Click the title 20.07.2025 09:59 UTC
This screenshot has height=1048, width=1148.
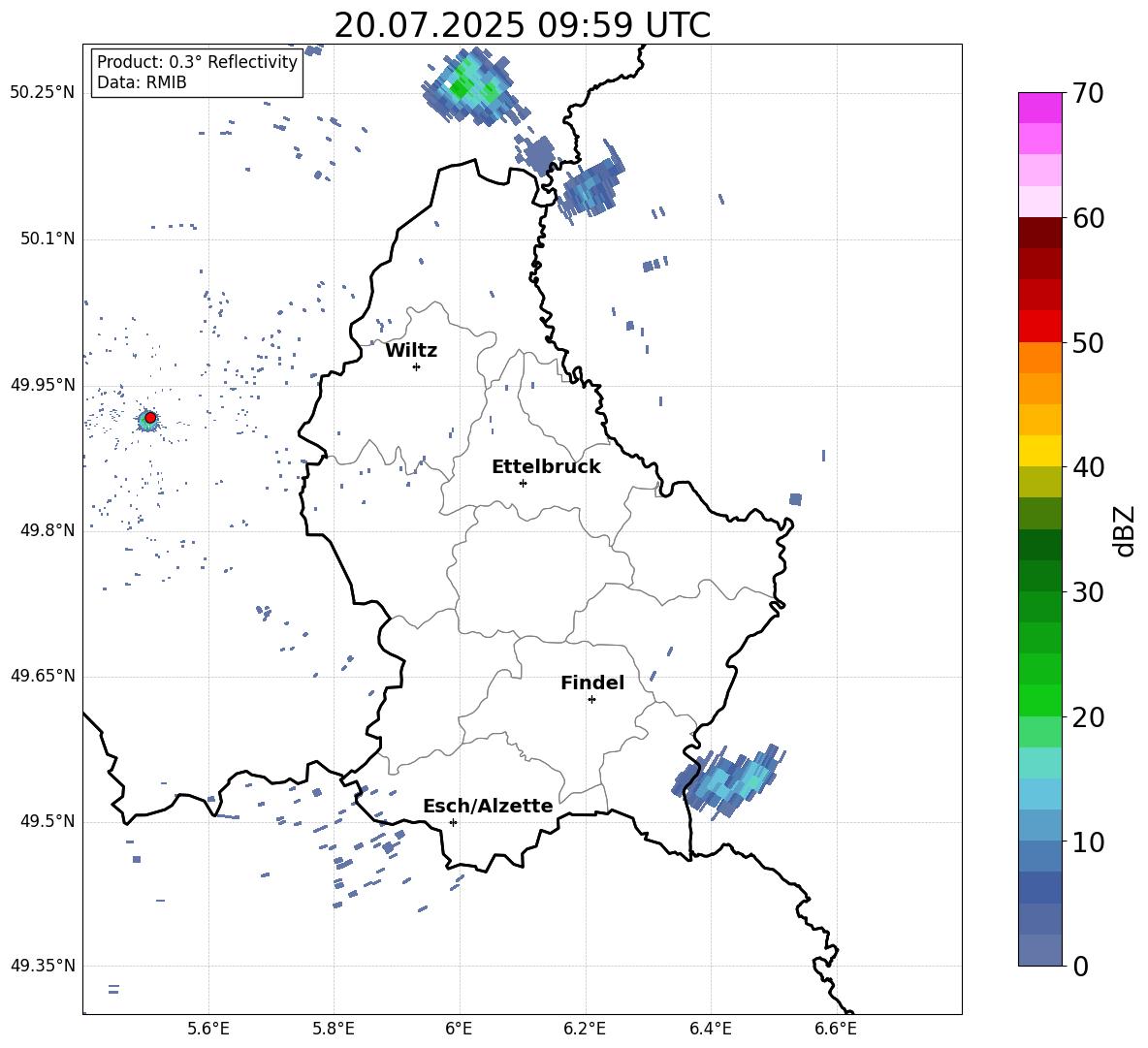click(522, 25)
